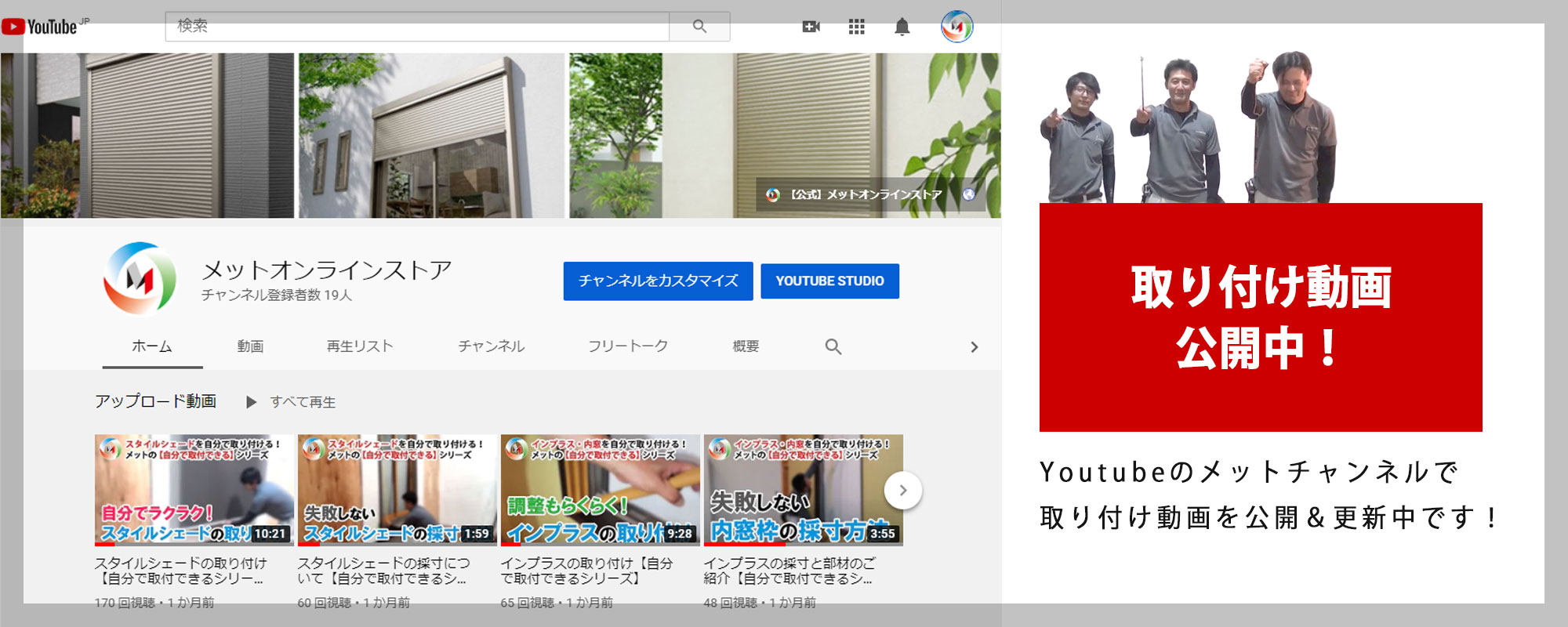
Task: Open the notifications bell icon
Action: pyautogui.click(x=902, y=27)
